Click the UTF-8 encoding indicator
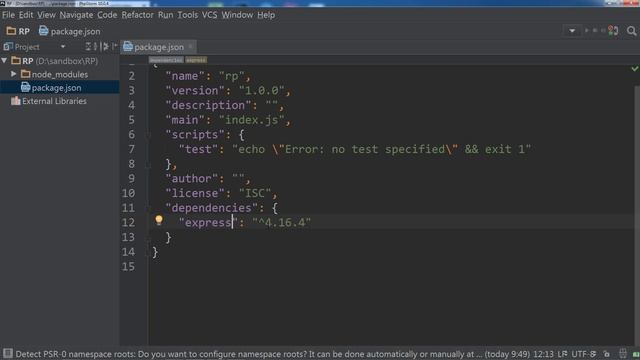The width and height of the screenshot is (640, 360). (x=584, y=354)
